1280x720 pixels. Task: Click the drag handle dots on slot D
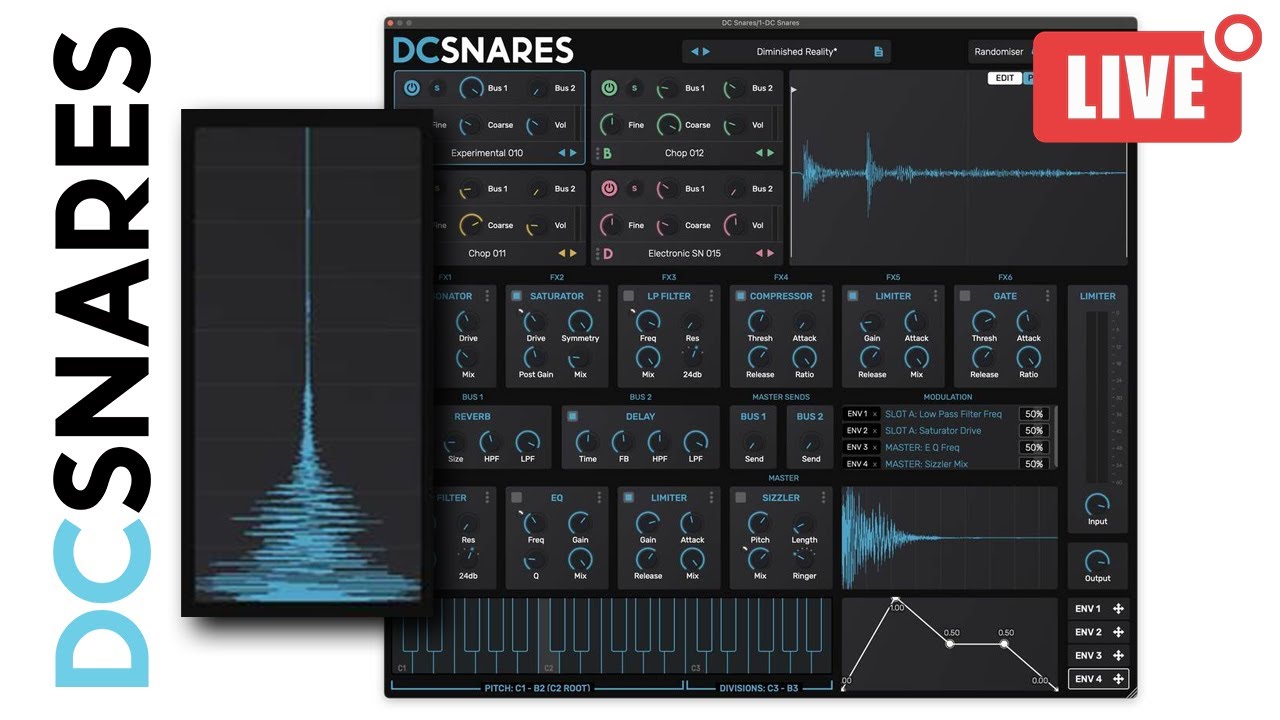597,253
